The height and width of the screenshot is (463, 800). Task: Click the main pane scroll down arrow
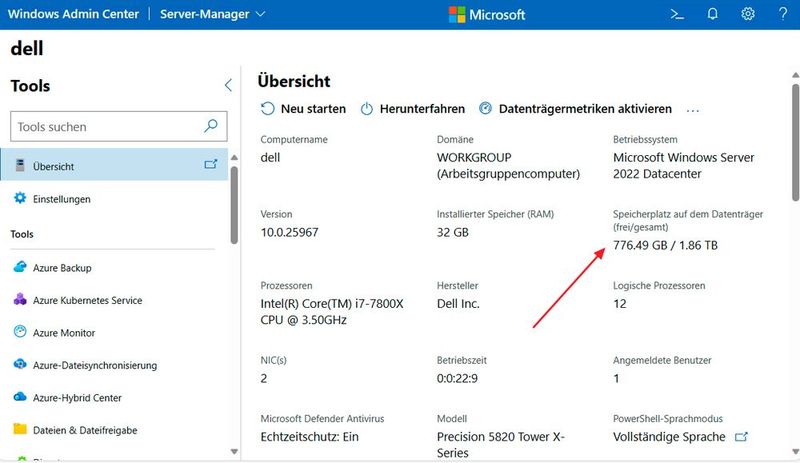pyautogui.click(x=795, y=452)
